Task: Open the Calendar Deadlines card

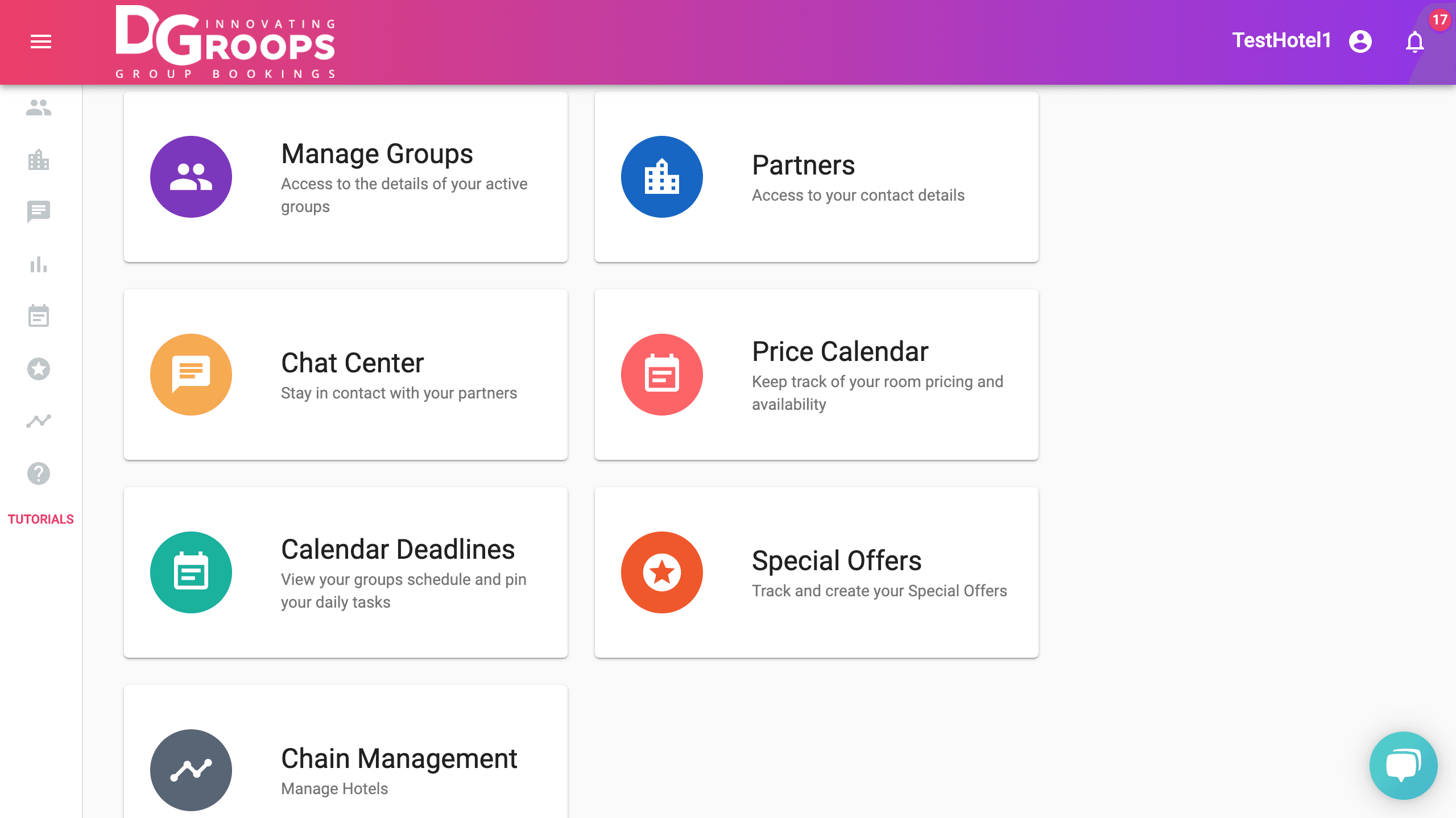Action: tap(346, 572)
